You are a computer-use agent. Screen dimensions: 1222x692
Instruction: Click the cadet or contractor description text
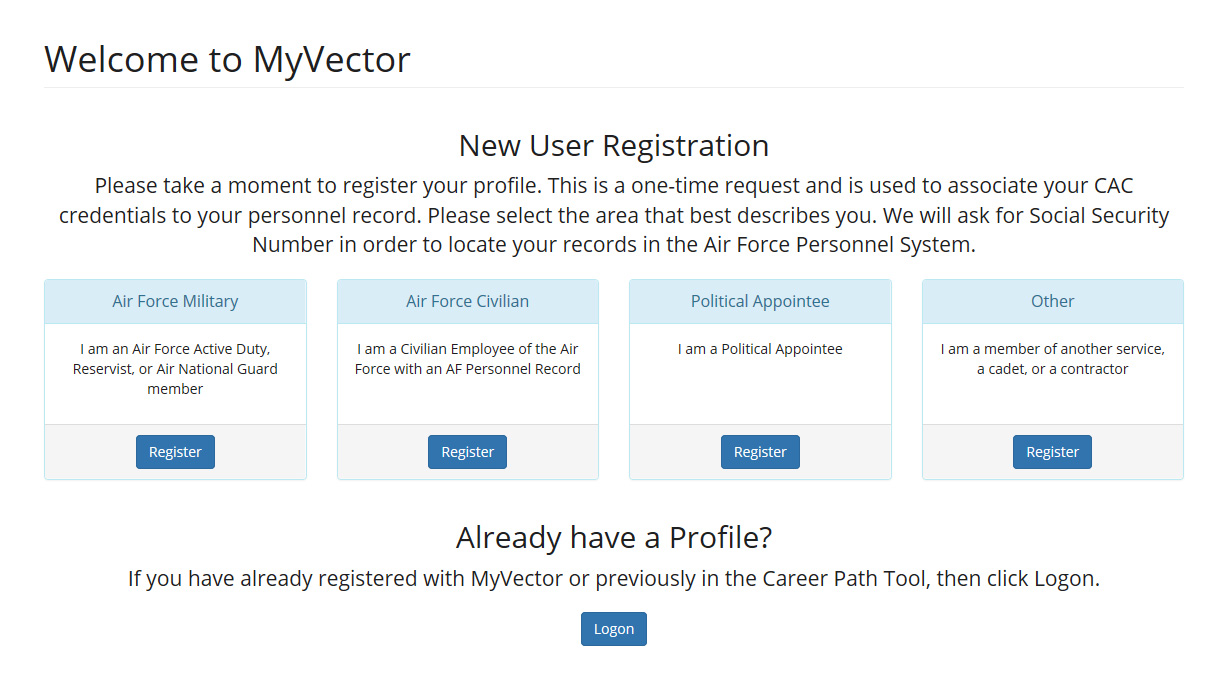pyautogui.click(x=1052, y=359)
